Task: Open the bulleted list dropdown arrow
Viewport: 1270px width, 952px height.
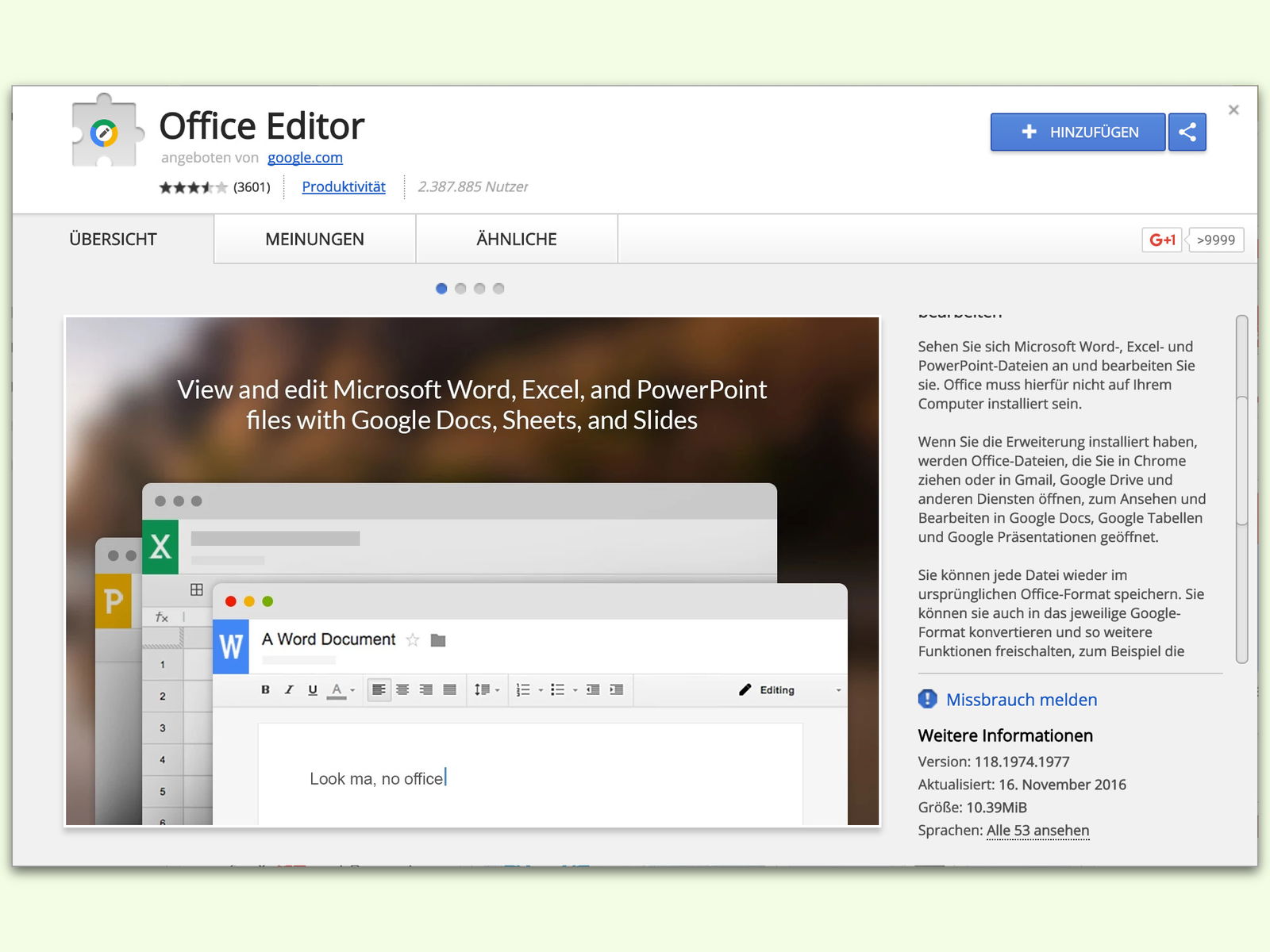Action: (575, 691)
